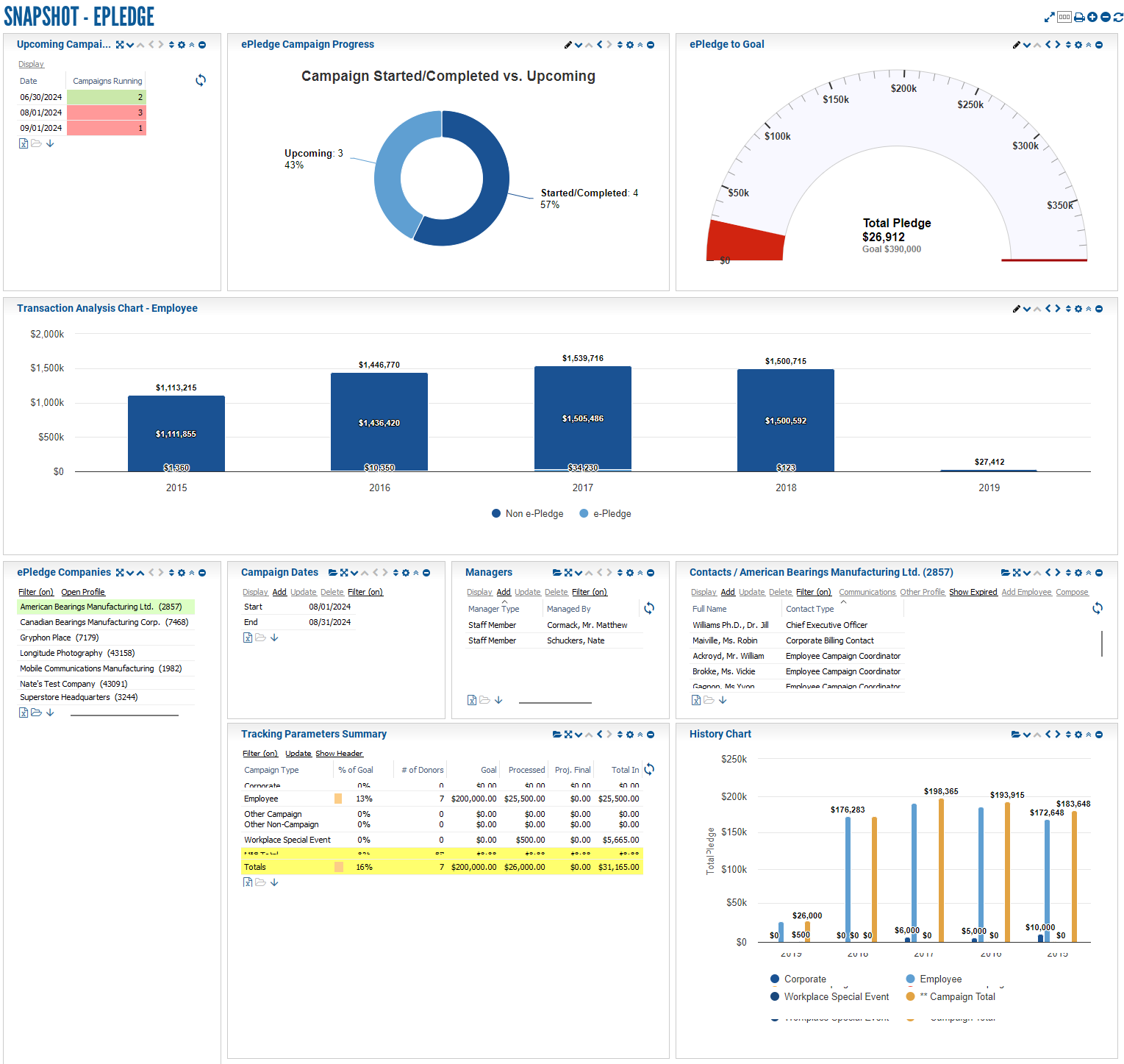Refresh the Managers table
The image size is (1124, 1064).
point(649,608)
